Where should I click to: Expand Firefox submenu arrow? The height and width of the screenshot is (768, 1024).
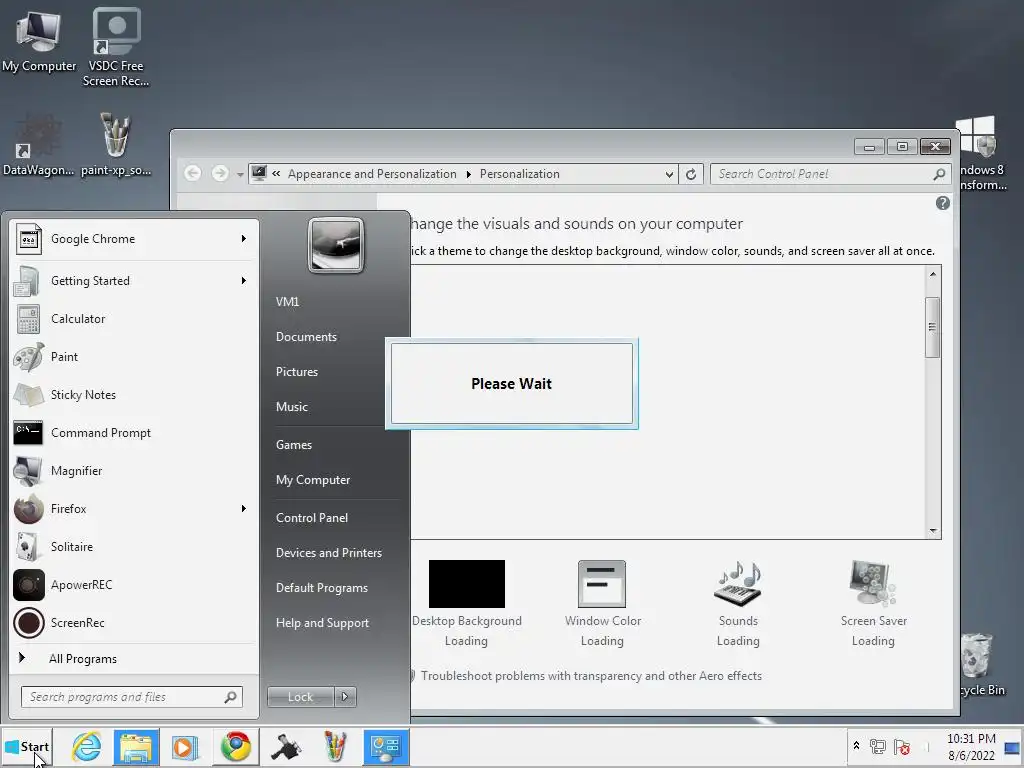[x=244, y=508]
